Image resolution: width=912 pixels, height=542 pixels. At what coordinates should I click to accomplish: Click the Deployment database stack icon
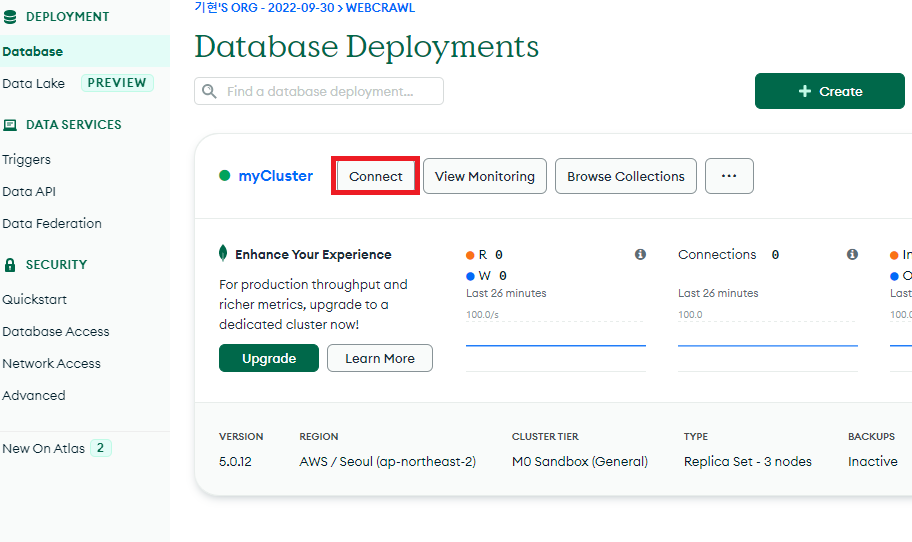10,17
